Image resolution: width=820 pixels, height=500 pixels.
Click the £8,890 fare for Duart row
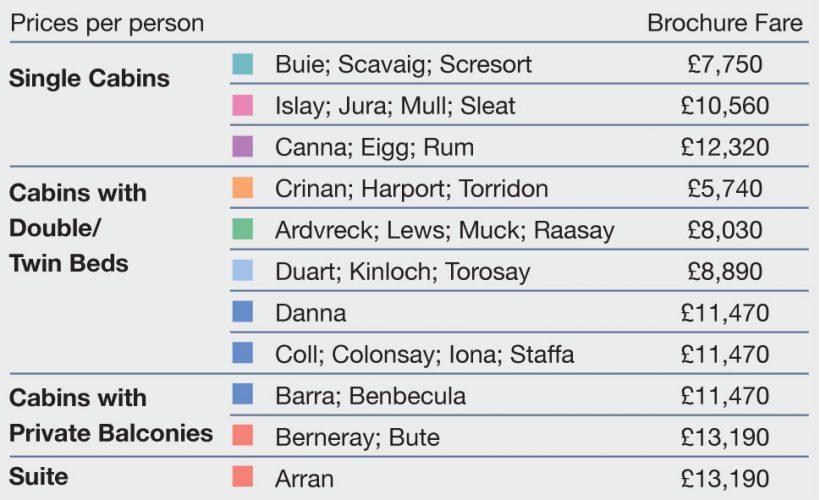[725, 272]
